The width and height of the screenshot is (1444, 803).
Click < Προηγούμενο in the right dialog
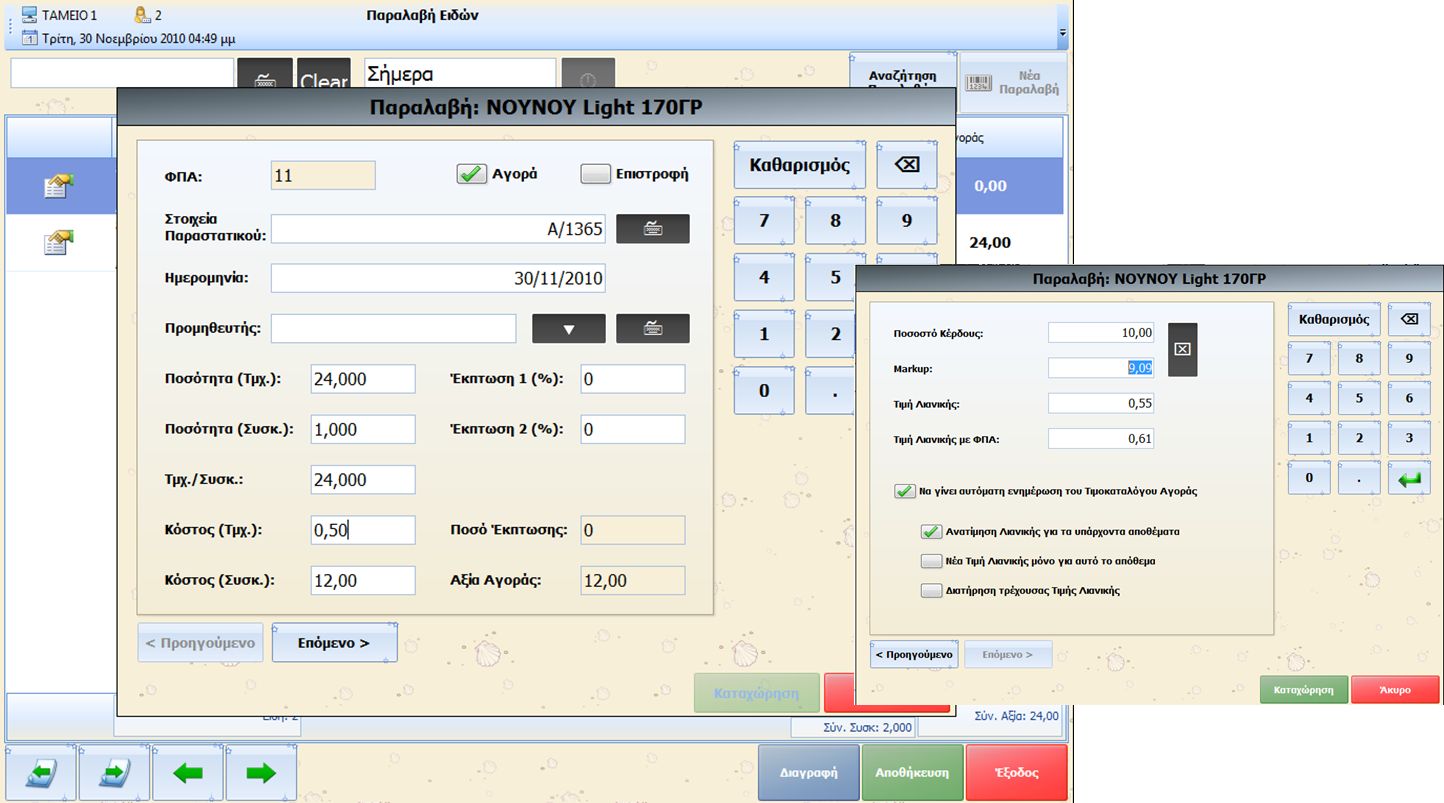tap(914, 654)
